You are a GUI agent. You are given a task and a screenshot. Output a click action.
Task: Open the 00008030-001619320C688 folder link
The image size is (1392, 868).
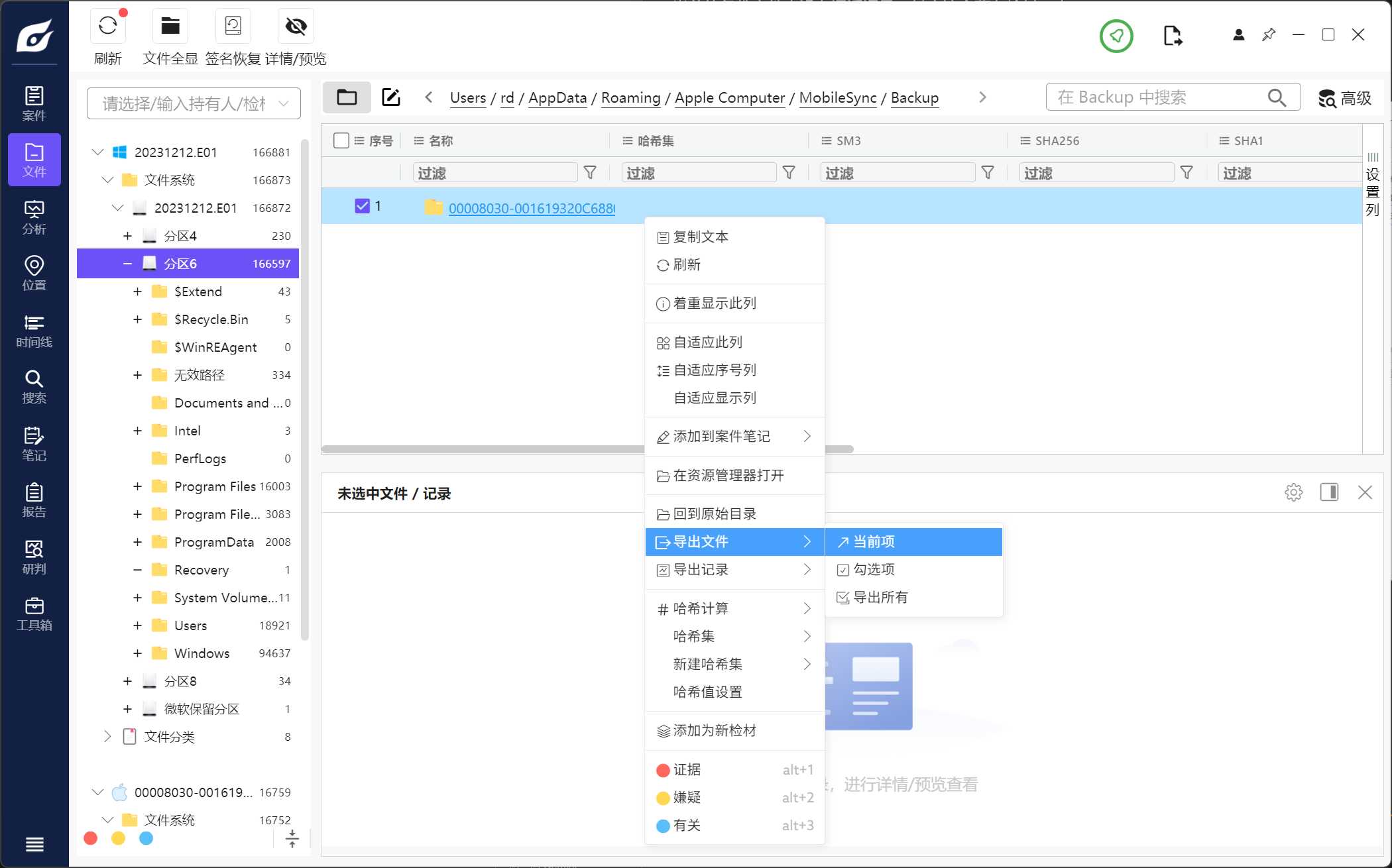pos(532,208)
